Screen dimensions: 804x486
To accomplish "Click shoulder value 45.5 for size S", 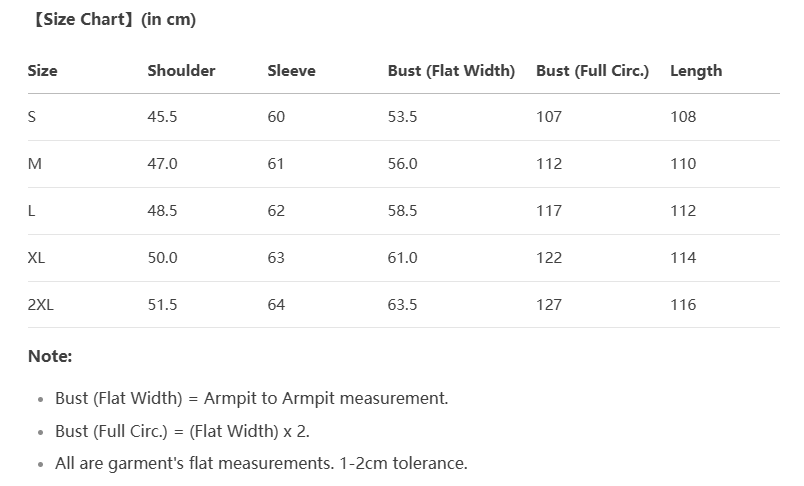I will (x=162, y=117).
